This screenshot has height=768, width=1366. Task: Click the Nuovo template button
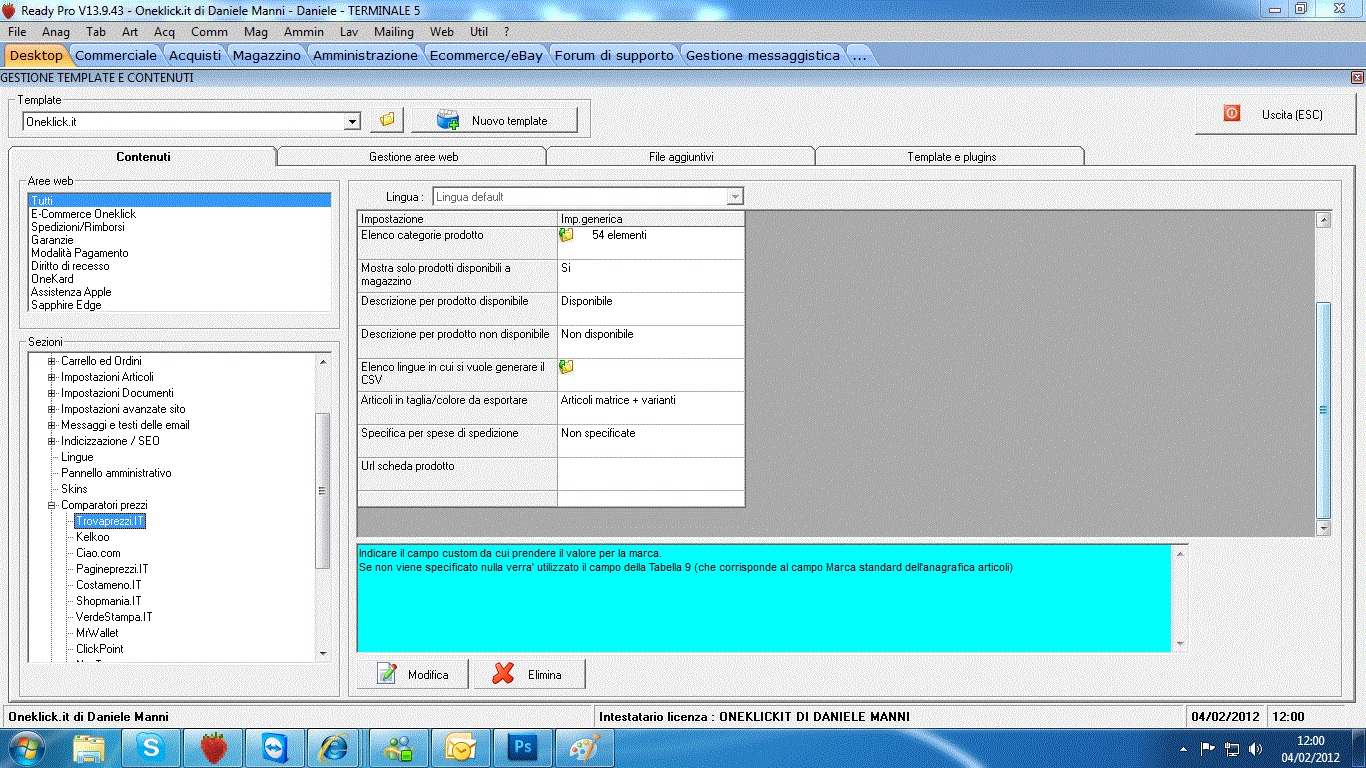click(x=494, y=120)
